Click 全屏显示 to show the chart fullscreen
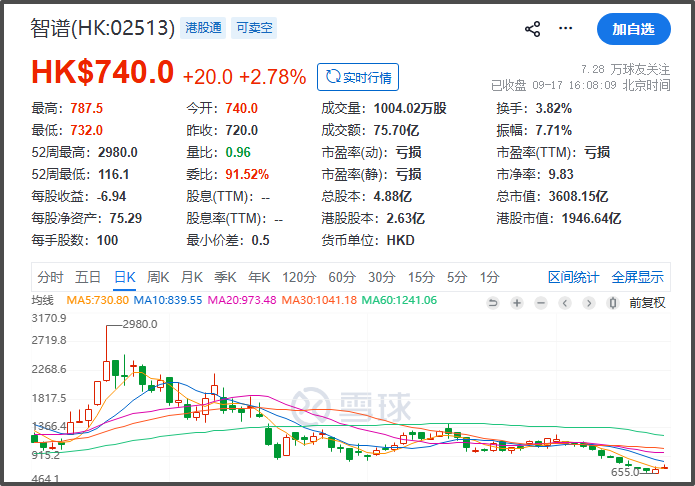The width and height of the screenshot is (695, 486). (x=637, y=278)
